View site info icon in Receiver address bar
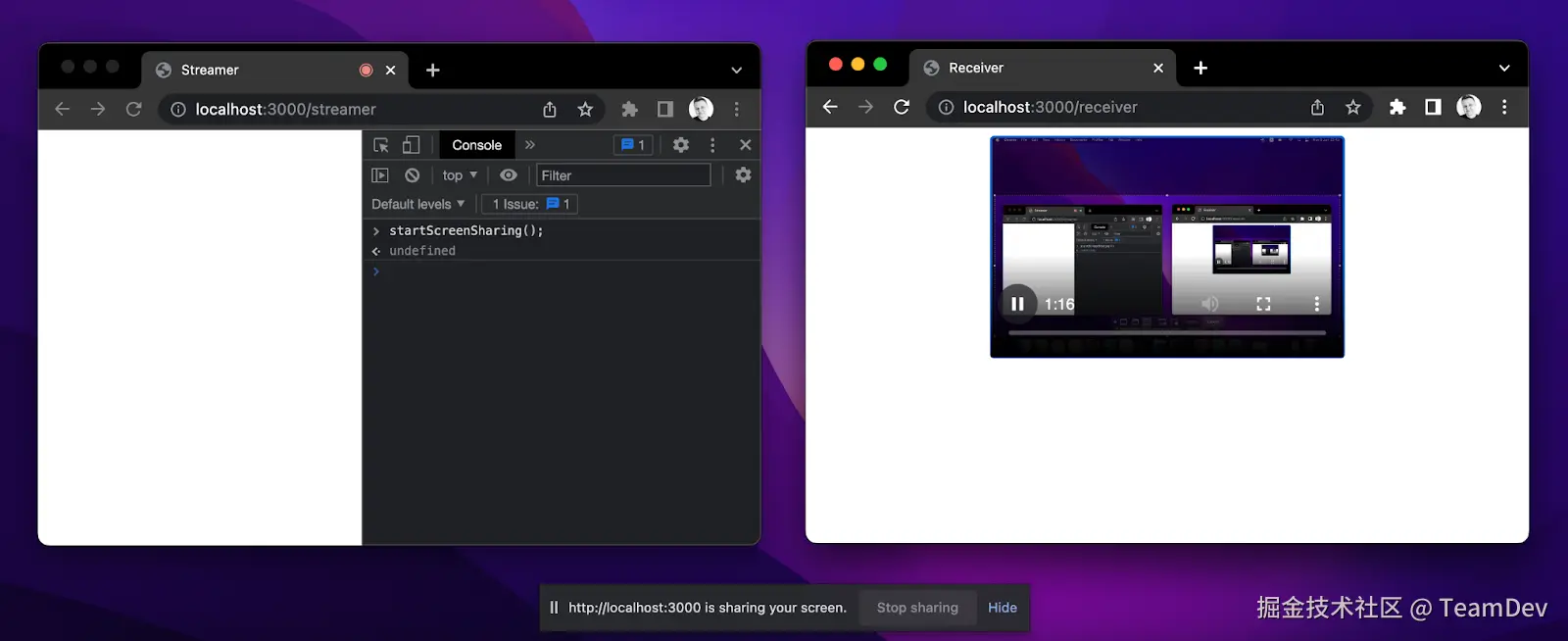This screenshot has height=641, width=1568. pyautogui.click(x=946, y=107)
